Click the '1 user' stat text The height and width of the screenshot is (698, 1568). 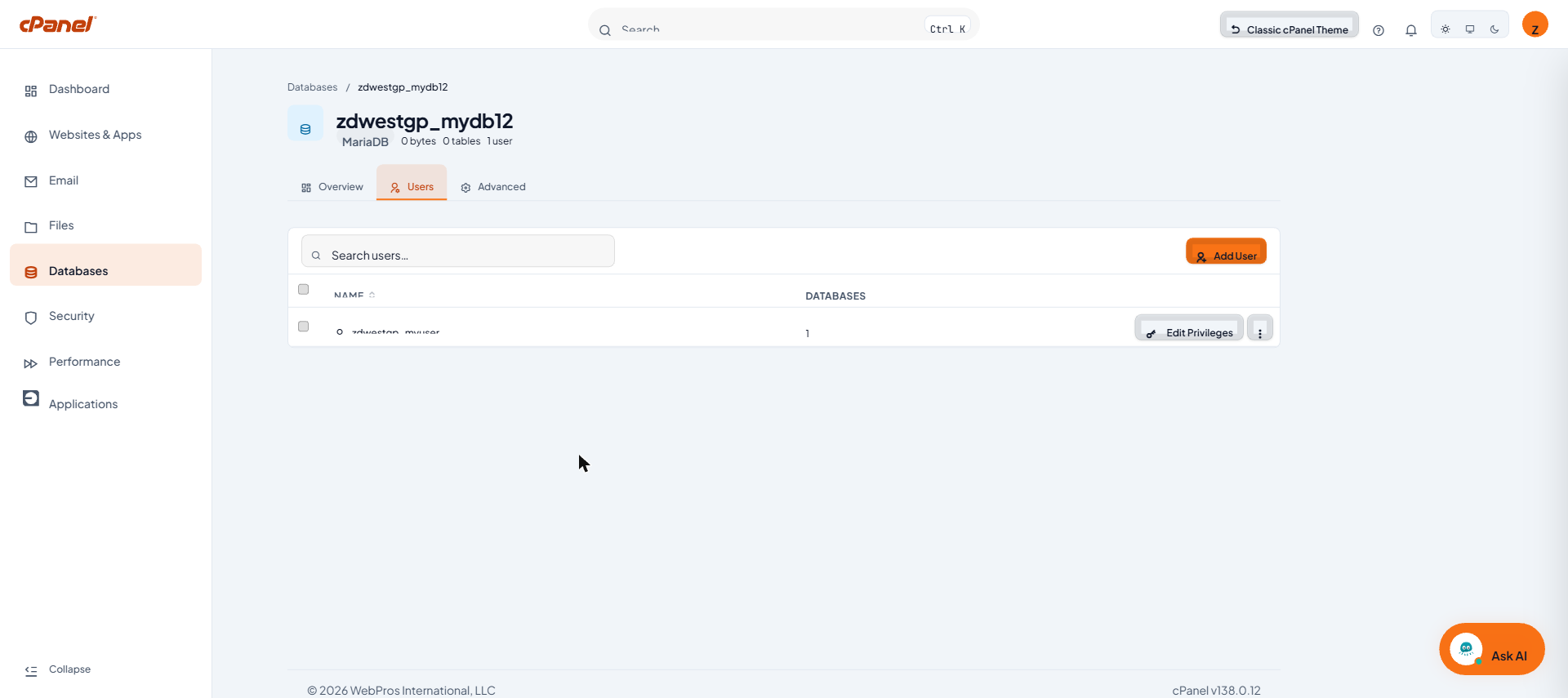click(x=500, y=141)
